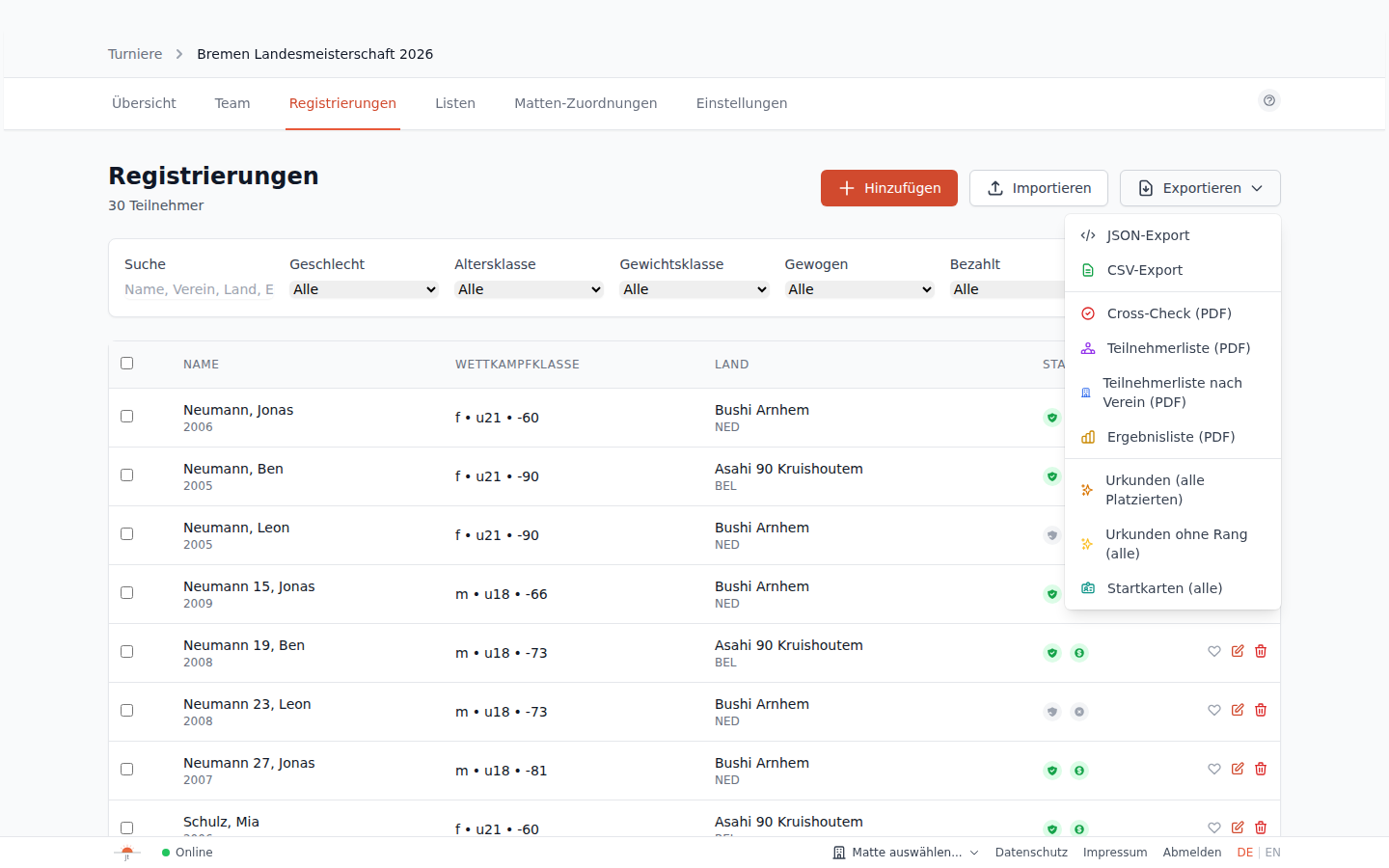Image resolution: width=1389 pixels, height=868 pixels.
Task: Click the Hinzufügen button
Action: pyautogui.click(x=889, y=188)
